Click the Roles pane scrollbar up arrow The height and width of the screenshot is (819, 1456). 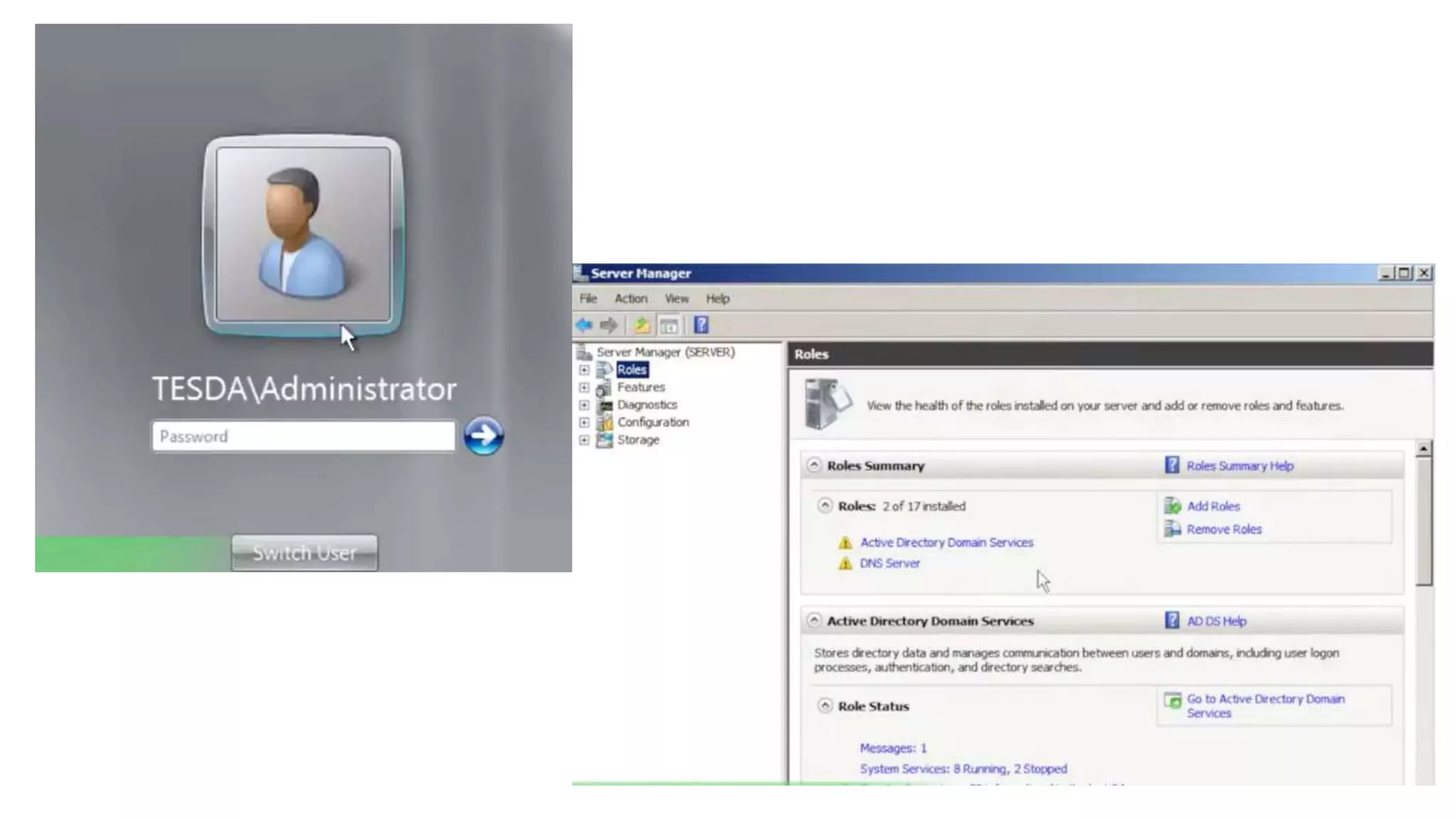coord(1423,449)
